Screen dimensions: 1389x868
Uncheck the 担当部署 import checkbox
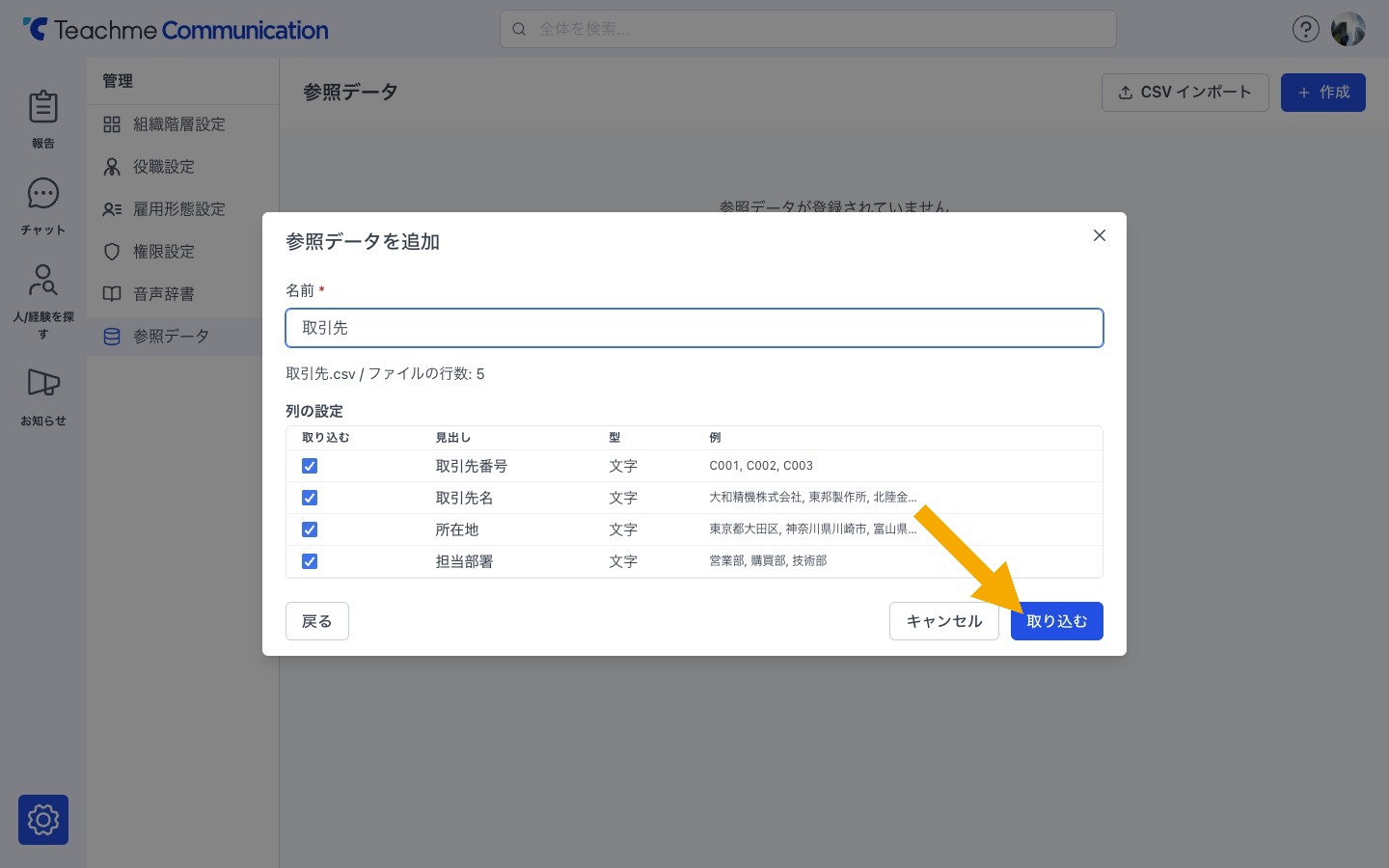point(310,561)
